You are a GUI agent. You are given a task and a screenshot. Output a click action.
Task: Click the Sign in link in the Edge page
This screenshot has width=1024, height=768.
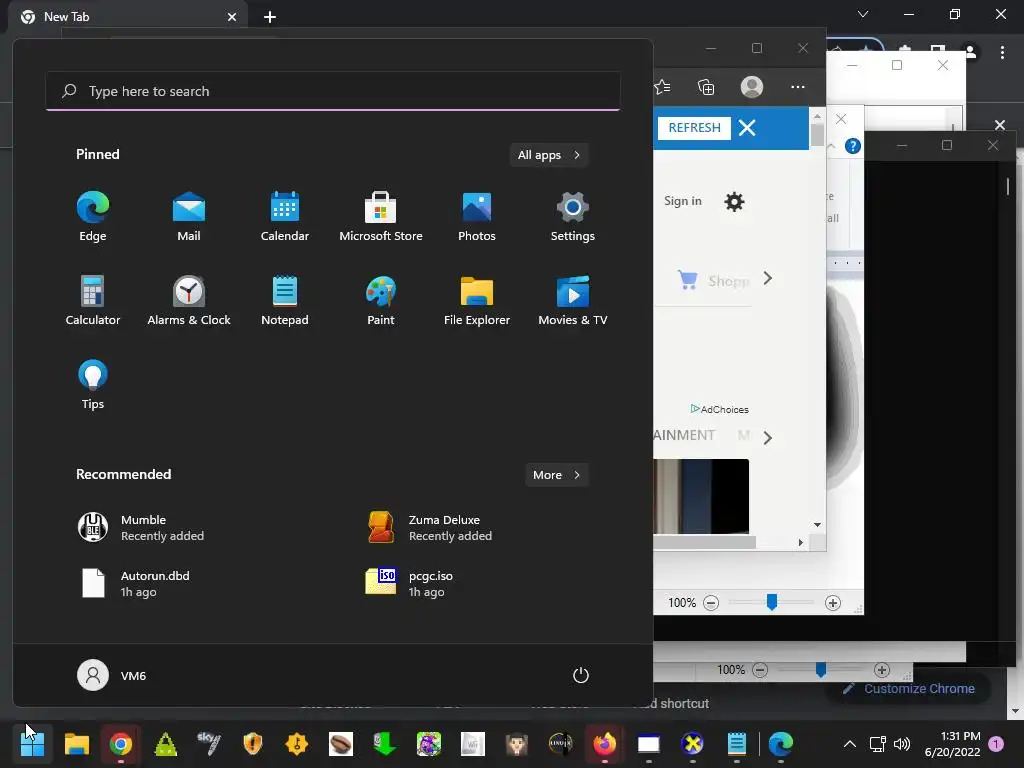[682, 201]
